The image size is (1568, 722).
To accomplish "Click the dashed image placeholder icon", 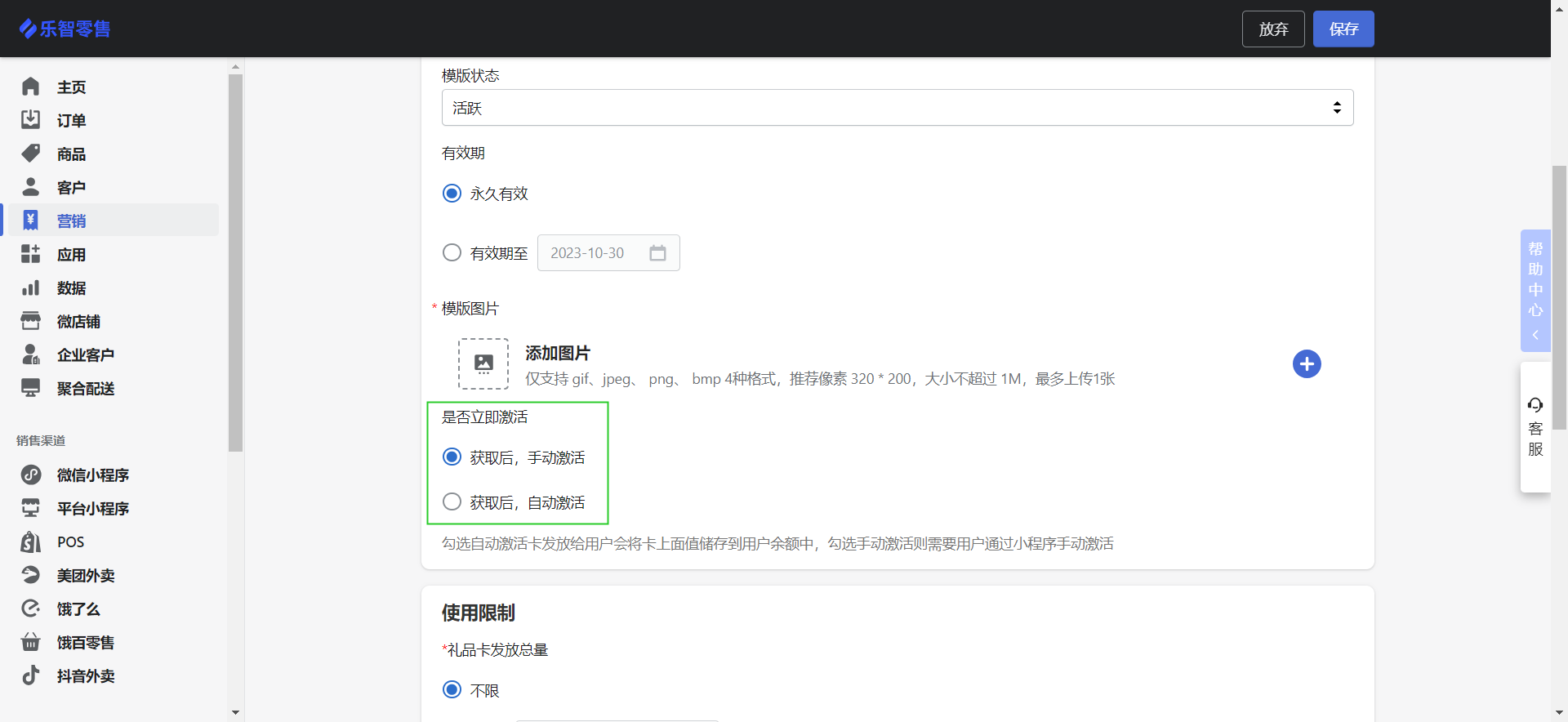I will pyautogui.click(x=483, y=363).
